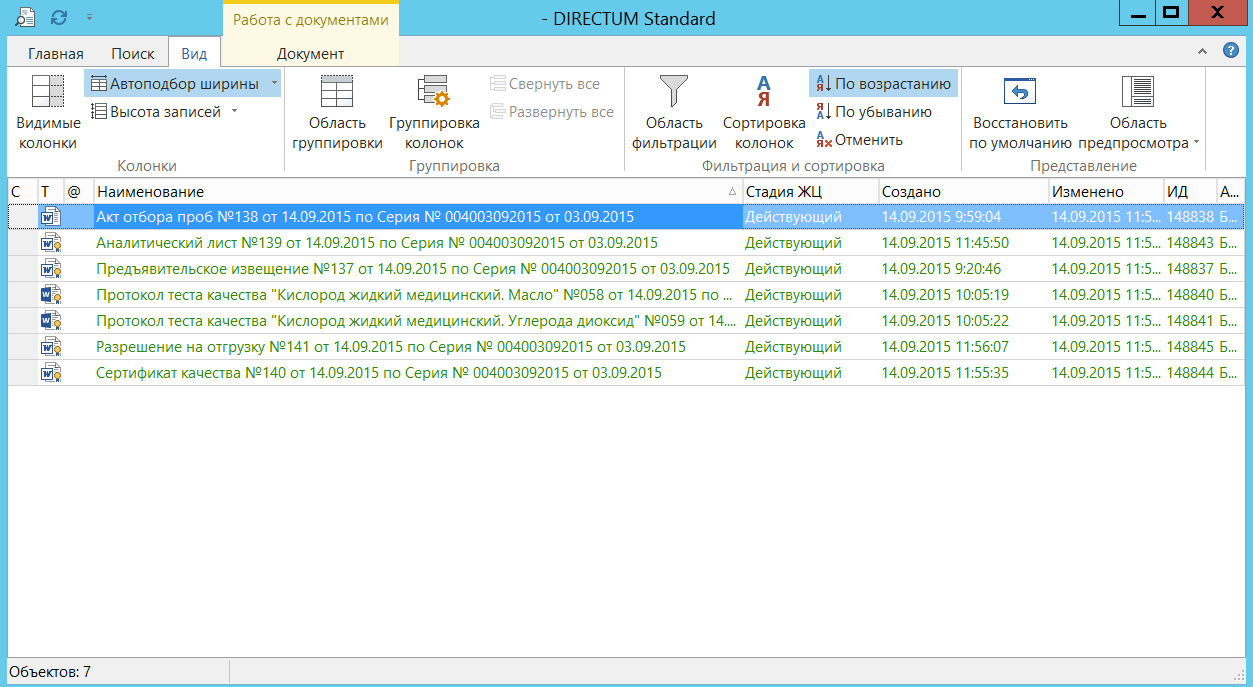The height and width of the screenshot is (687, 1253).
Task: Click the T column header
Action: coord(50,191)
